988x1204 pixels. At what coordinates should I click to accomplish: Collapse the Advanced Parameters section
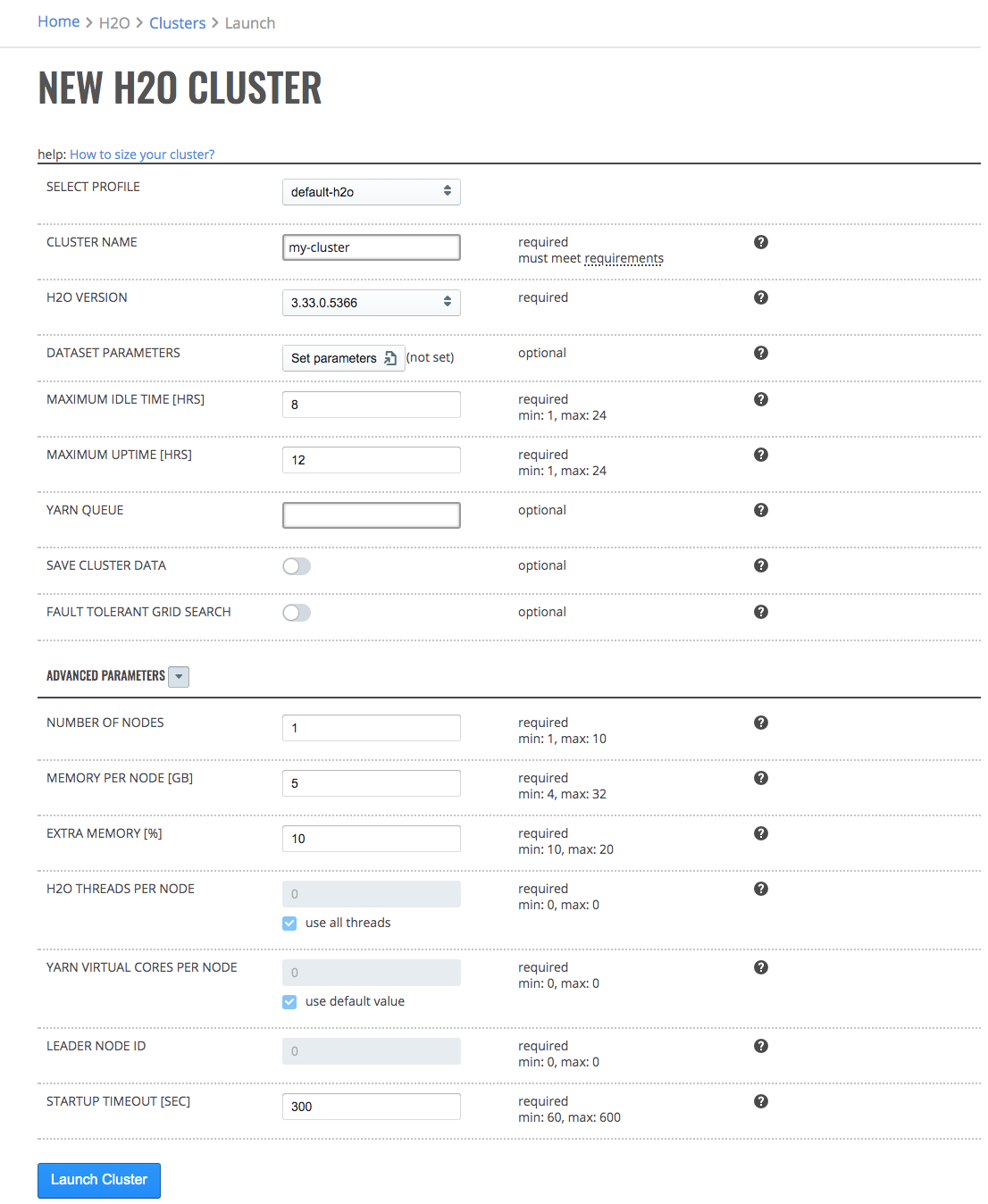pos(179,677)
